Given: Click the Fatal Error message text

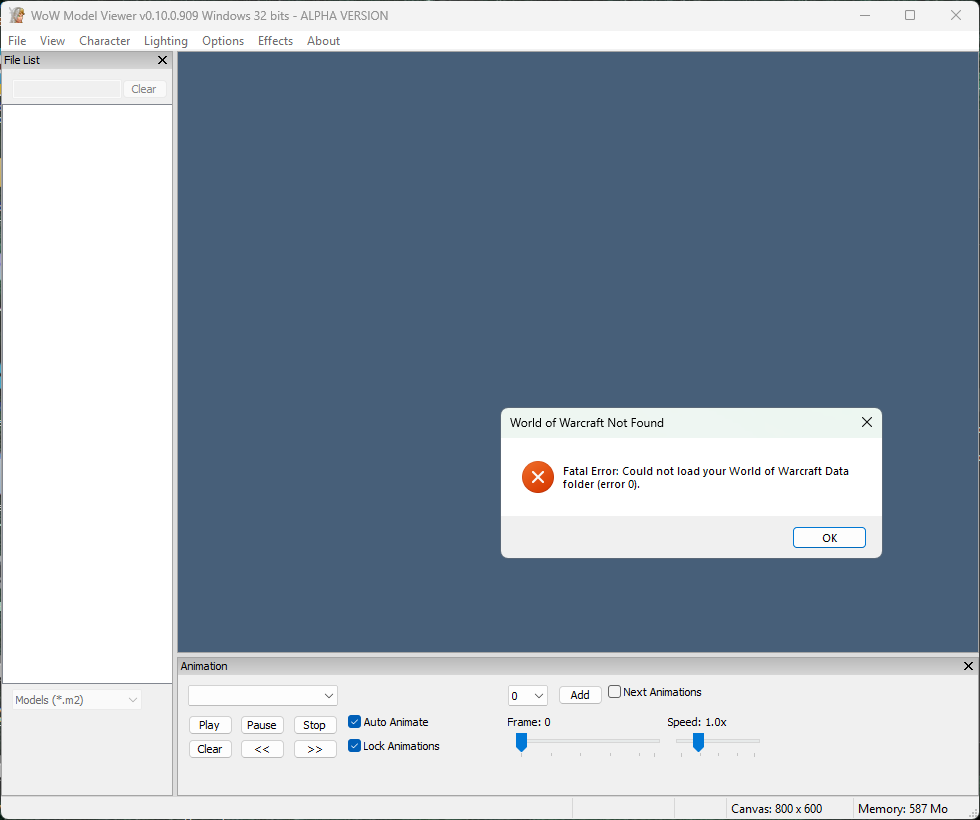Looking at the screenshot, I should (706, 478).
